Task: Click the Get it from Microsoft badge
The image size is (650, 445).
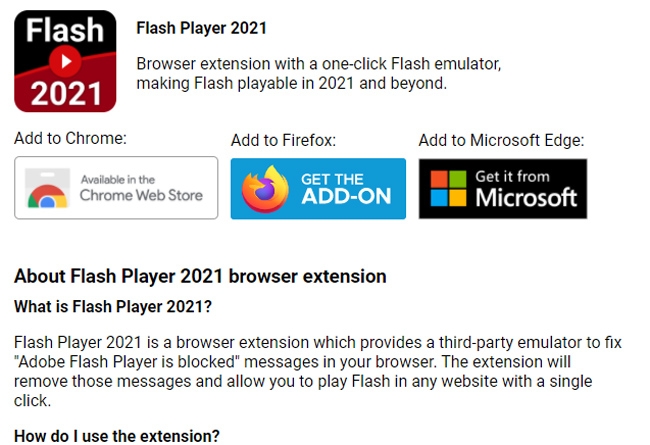Action: (503, 189)
